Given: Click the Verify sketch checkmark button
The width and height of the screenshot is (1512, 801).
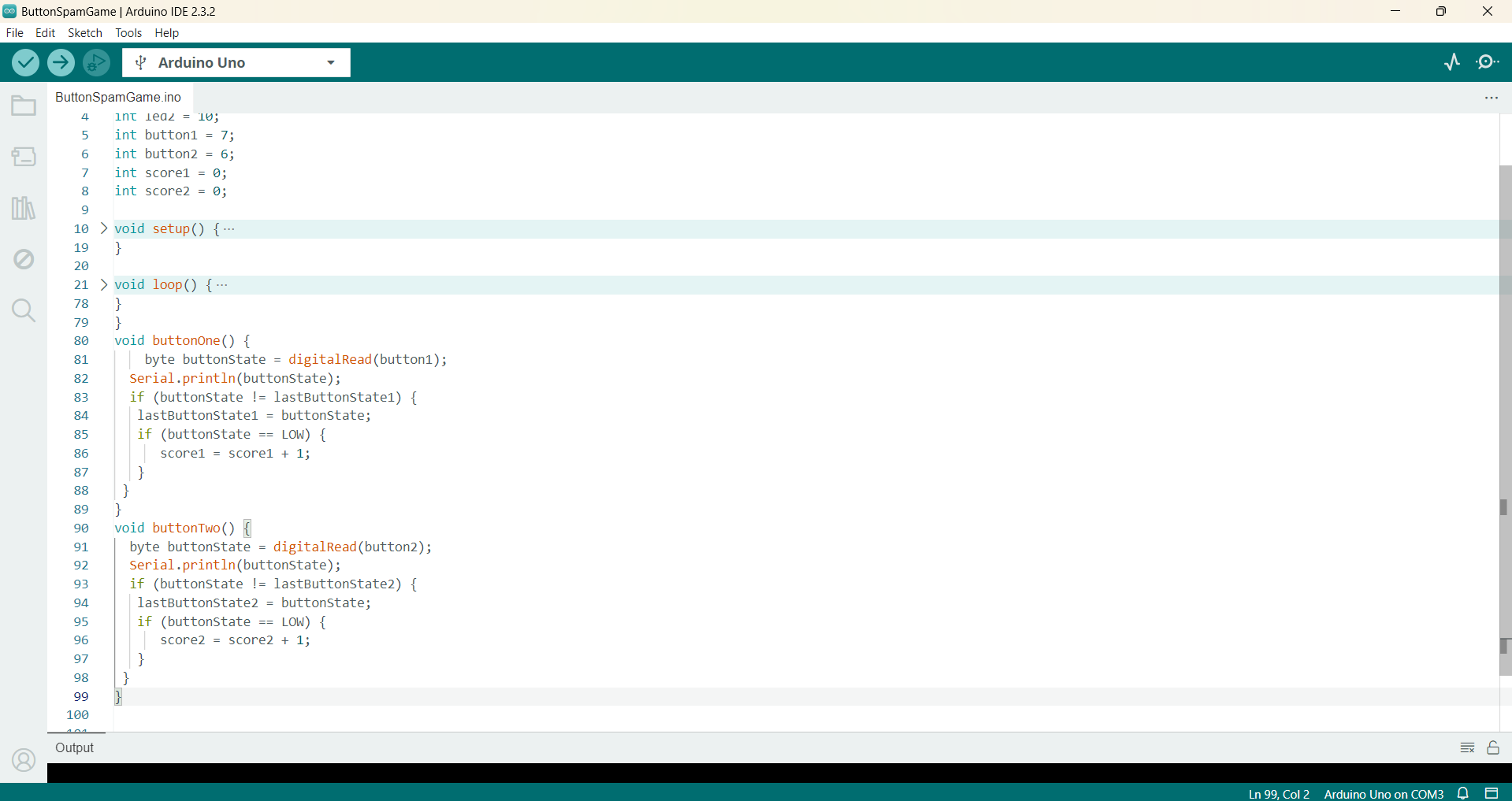Looking at the screenshot, I should 25,62.
